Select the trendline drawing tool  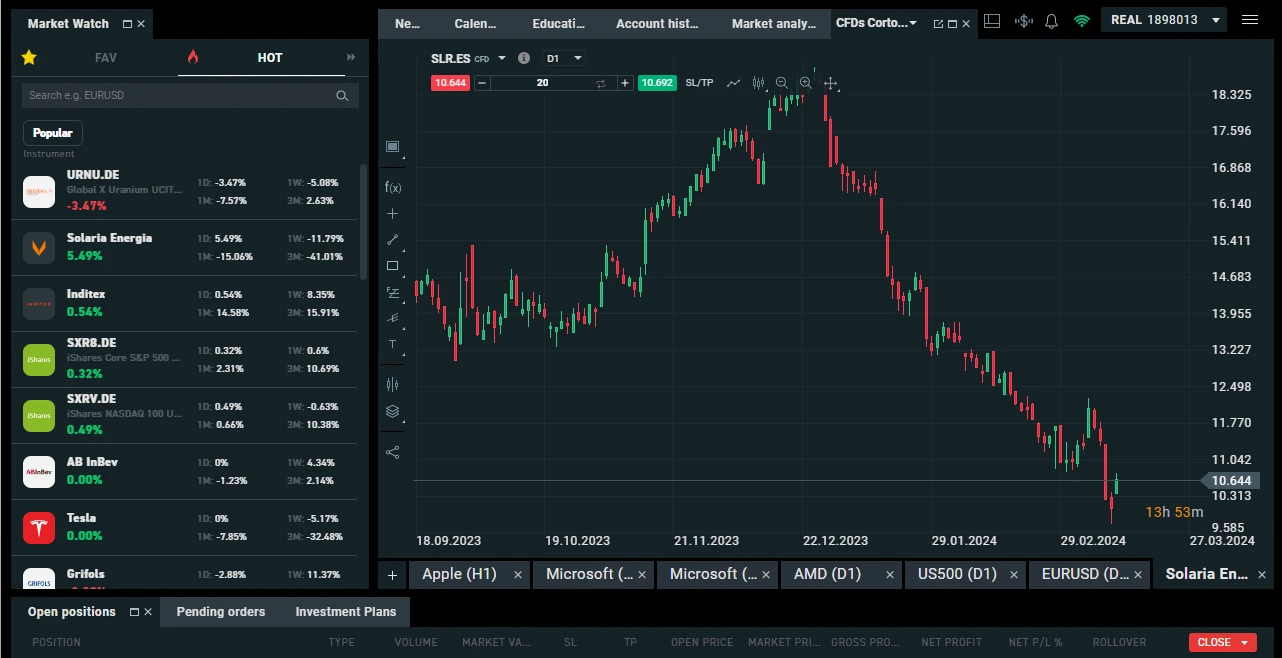(393, 240)
